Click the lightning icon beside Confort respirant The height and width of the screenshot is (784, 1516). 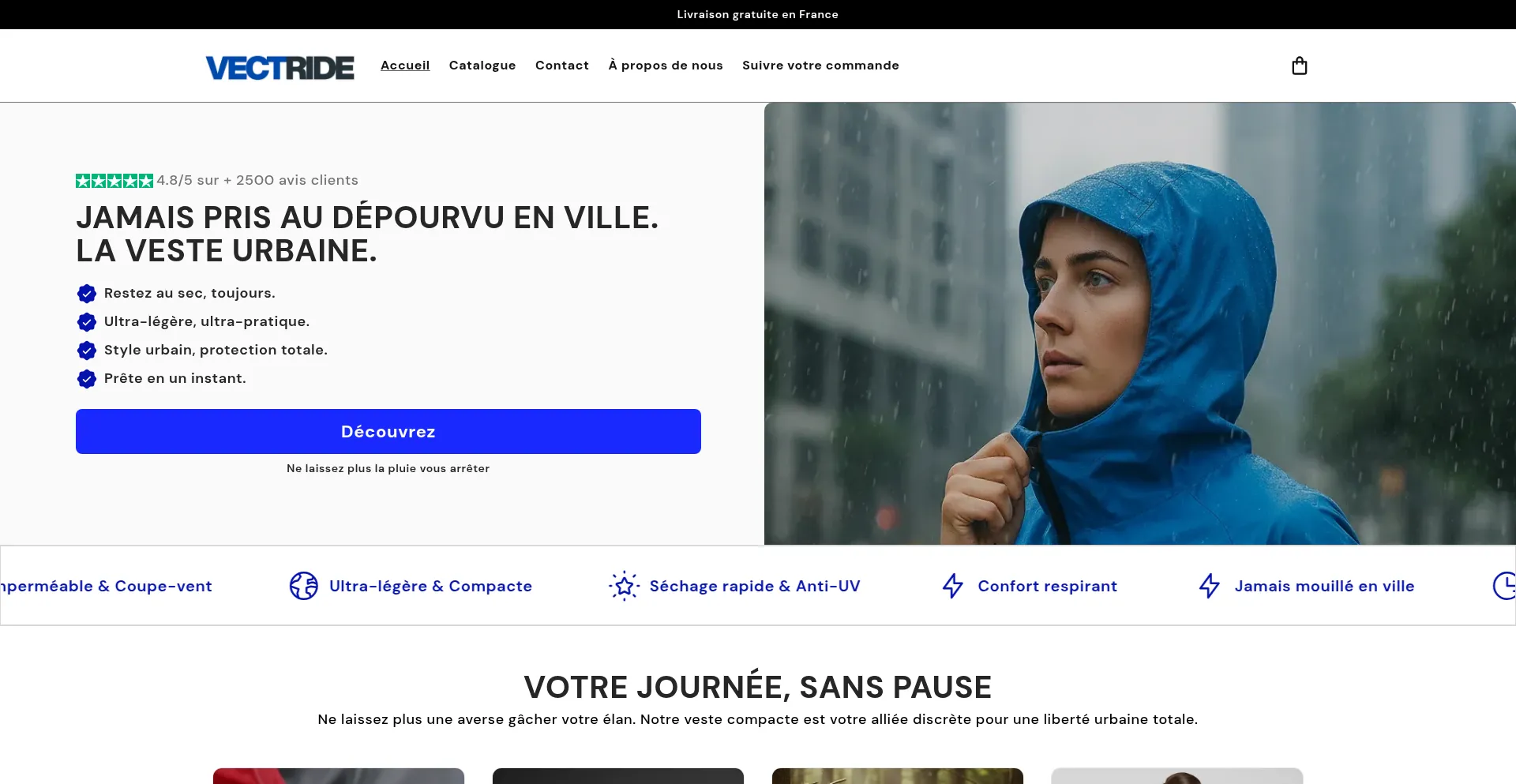[953, 586]
